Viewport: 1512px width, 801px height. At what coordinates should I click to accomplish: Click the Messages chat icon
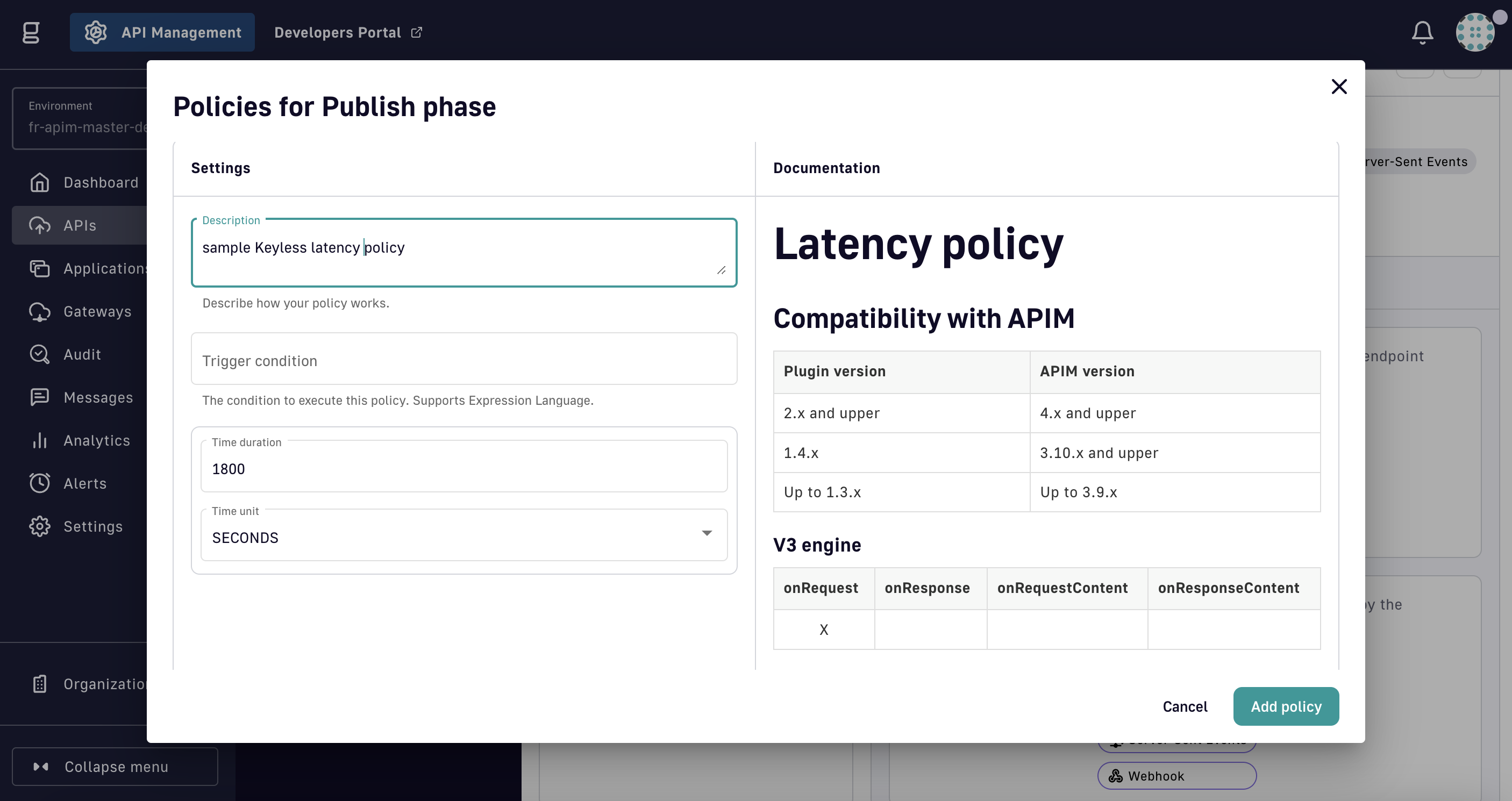(x=39, y=397)
